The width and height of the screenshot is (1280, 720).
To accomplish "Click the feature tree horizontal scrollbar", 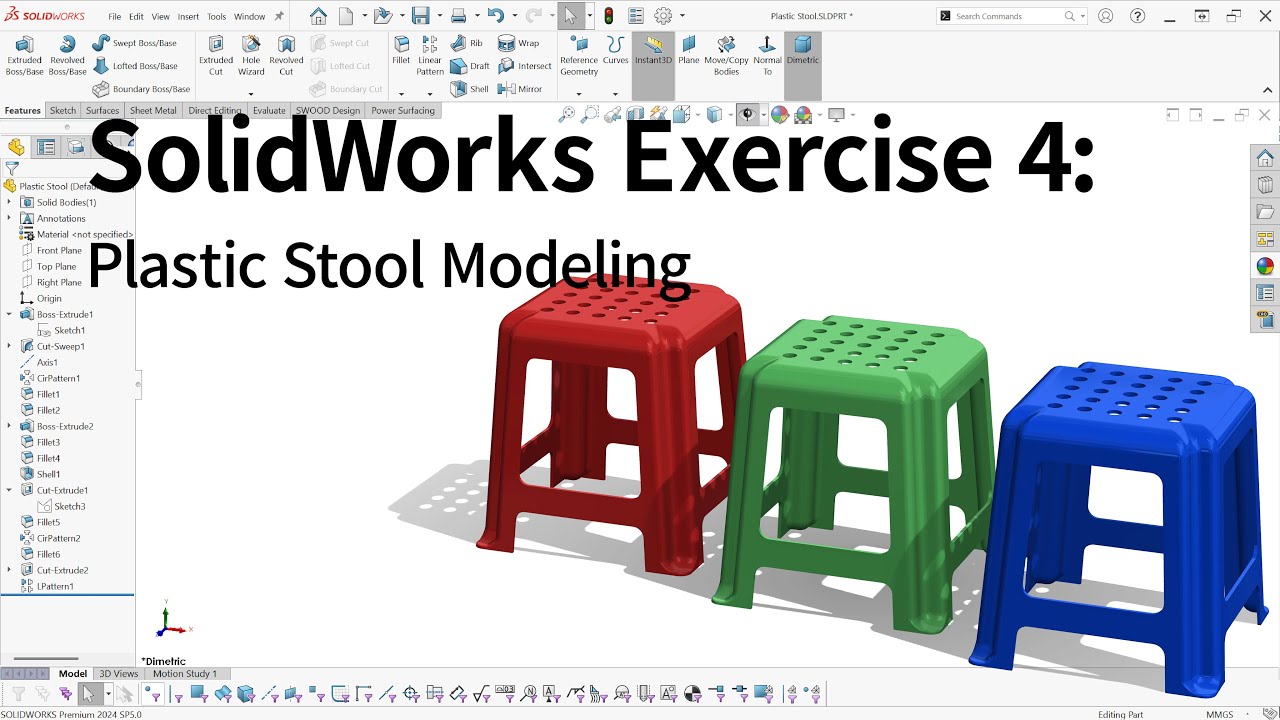I will pyautogui.click(x=45, y=659).
